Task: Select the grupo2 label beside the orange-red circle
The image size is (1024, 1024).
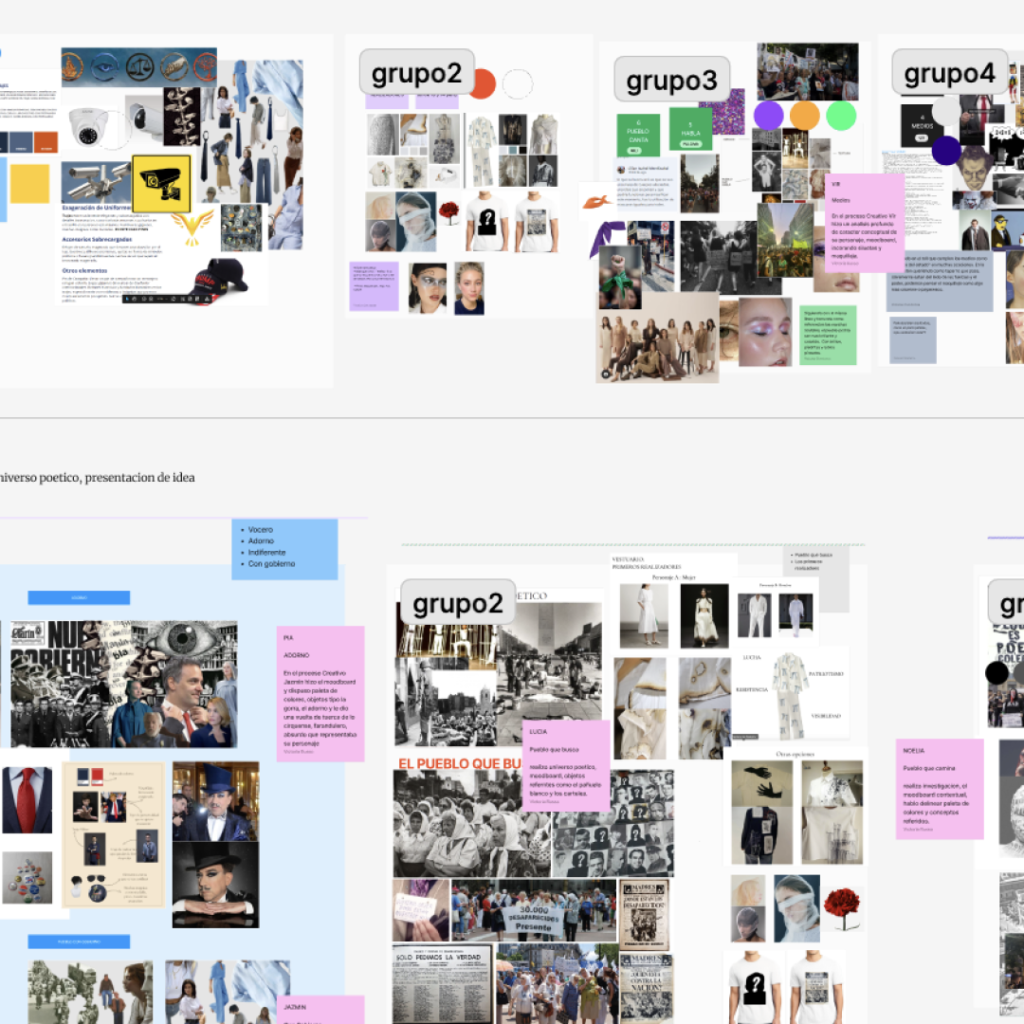Action: [x=417, y=72]
